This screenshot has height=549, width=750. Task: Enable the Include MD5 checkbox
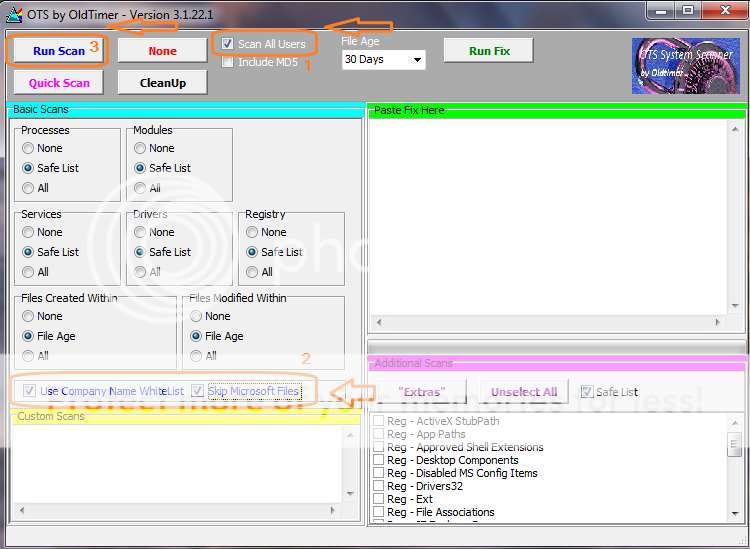click(228, 62)
